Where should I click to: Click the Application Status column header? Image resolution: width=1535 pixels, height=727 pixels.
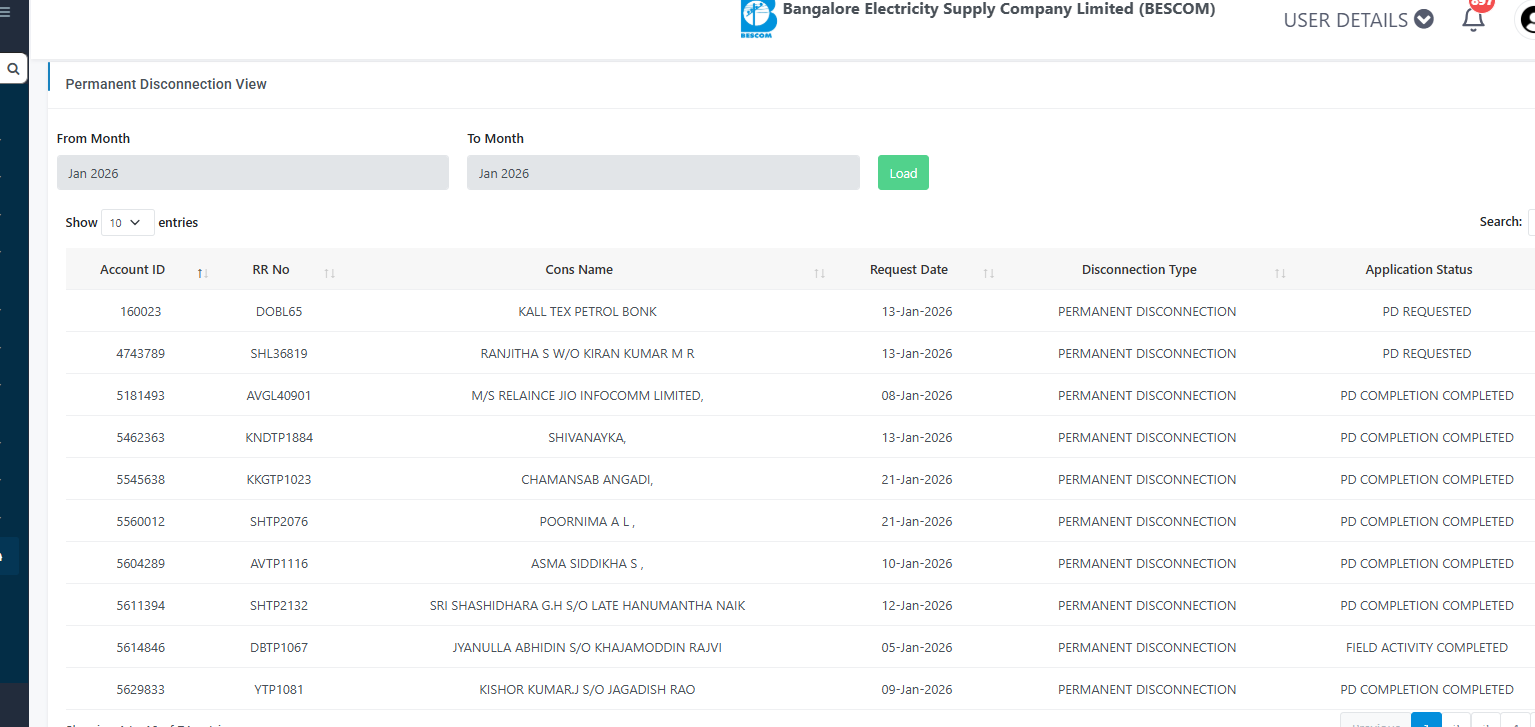click(1418, 270)
